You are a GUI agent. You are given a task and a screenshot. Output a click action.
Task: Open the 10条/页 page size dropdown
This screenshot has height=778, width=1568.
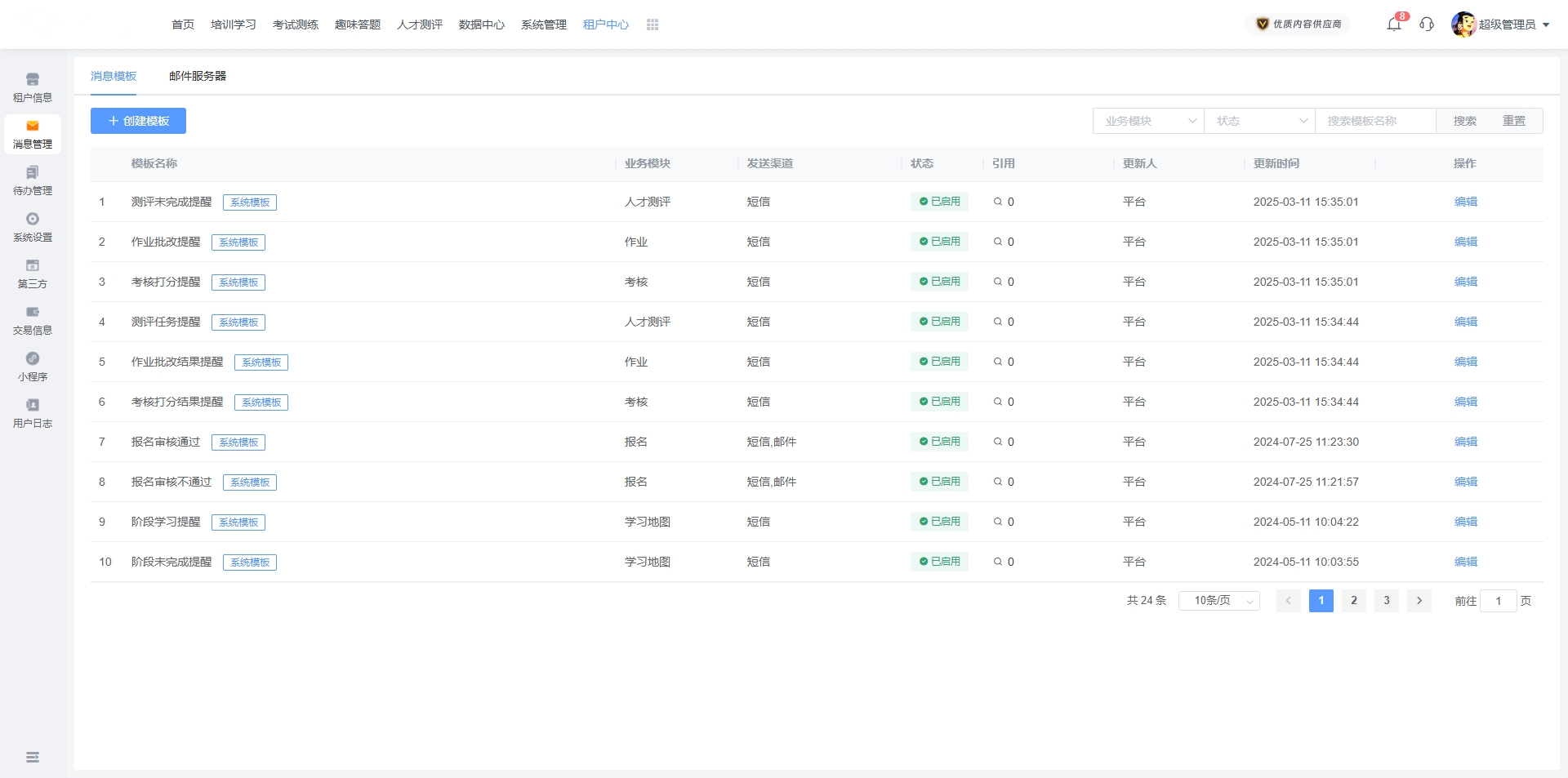click(1219, 601)
